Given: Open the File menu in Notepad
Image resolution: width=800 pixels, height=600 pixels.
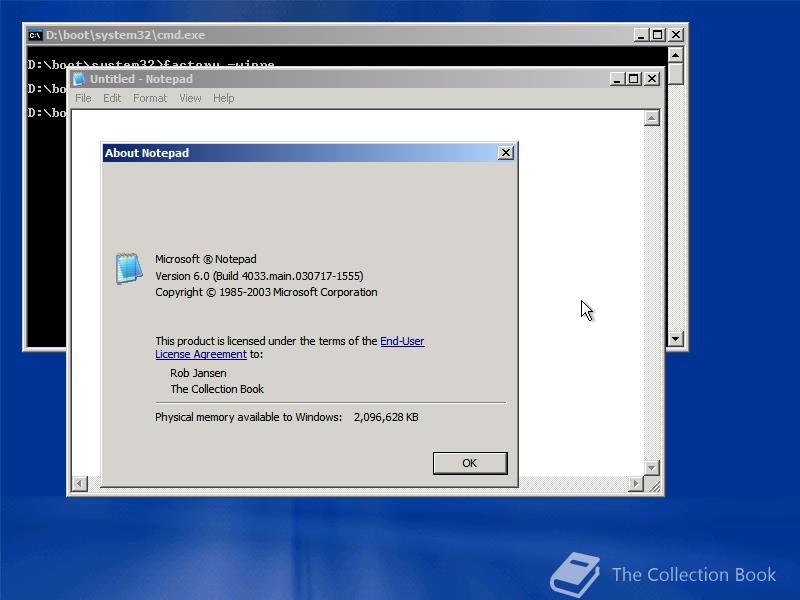Looking at the screenshot, I should 83,98.
